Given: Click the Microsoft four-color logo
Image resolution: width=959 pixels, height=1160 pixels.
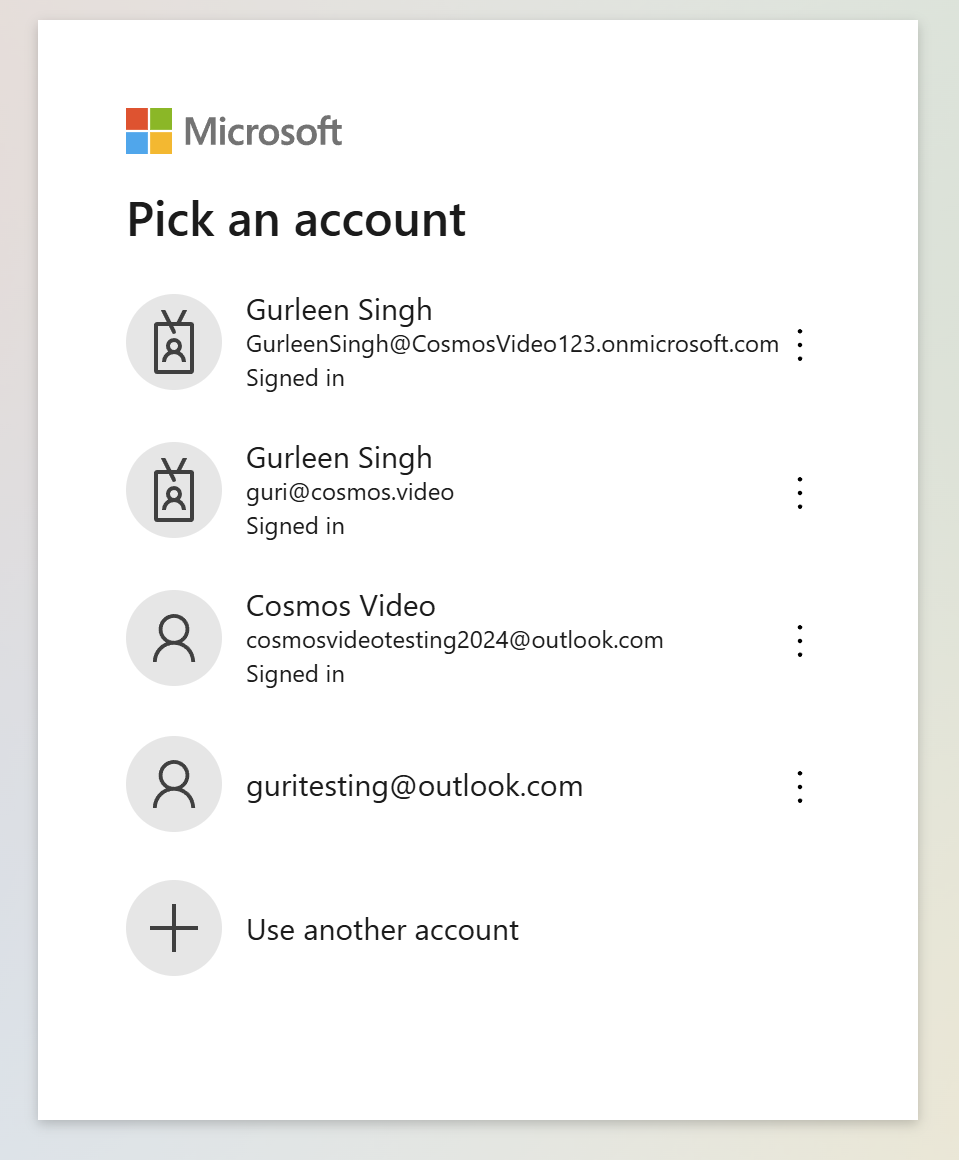Looking at the screenshot, I should [x=149, y=131].
